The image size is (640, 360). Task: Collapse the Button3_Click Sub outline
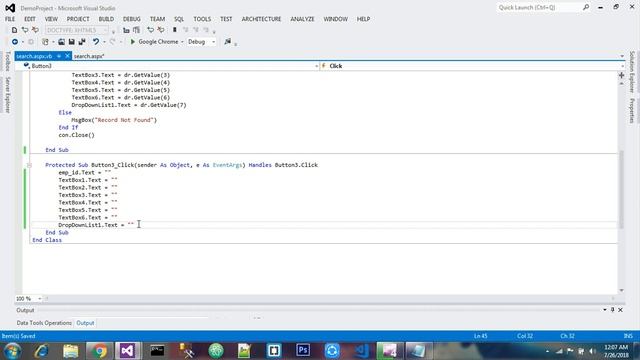(29, 165)
